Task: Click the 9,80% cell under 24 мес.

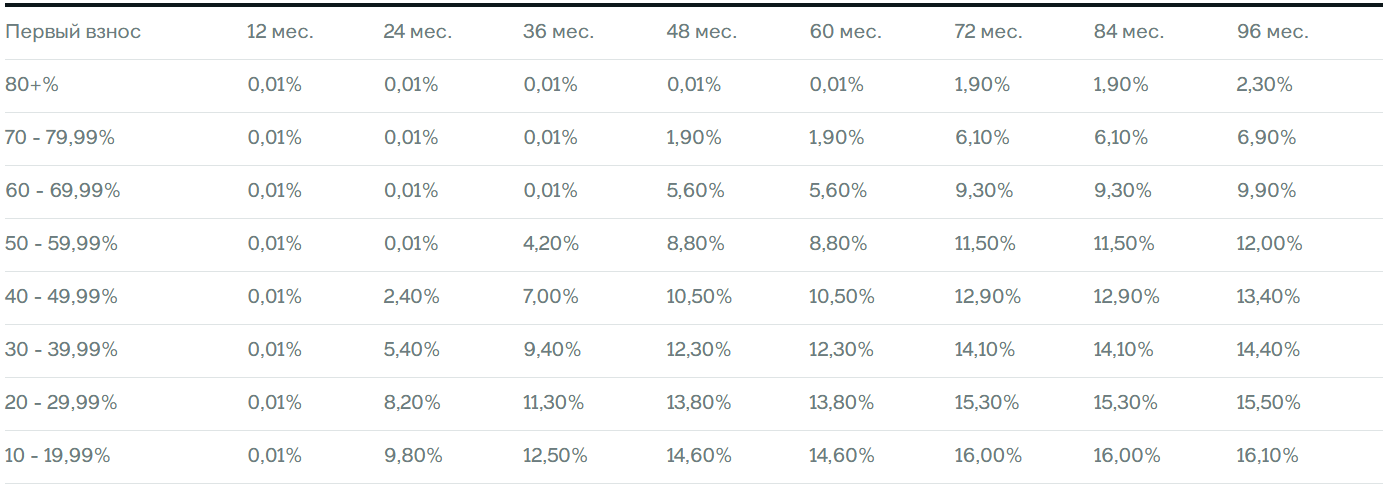Action: [412, 456]
